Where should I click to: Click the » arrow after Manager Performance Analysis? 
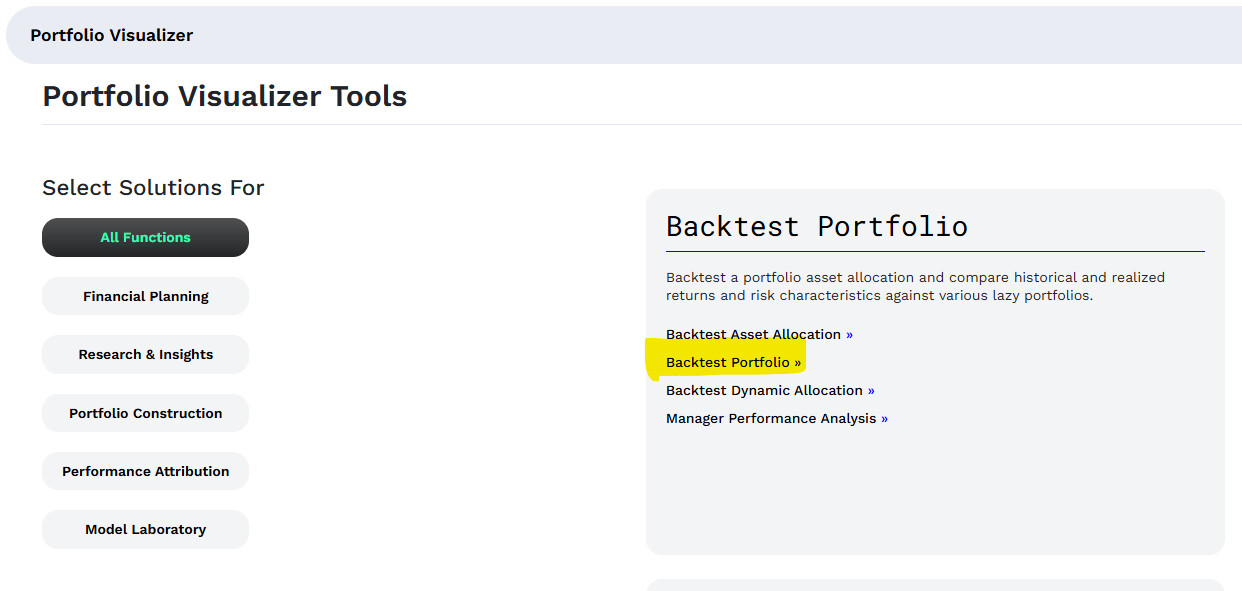click(x=884, y=419)
